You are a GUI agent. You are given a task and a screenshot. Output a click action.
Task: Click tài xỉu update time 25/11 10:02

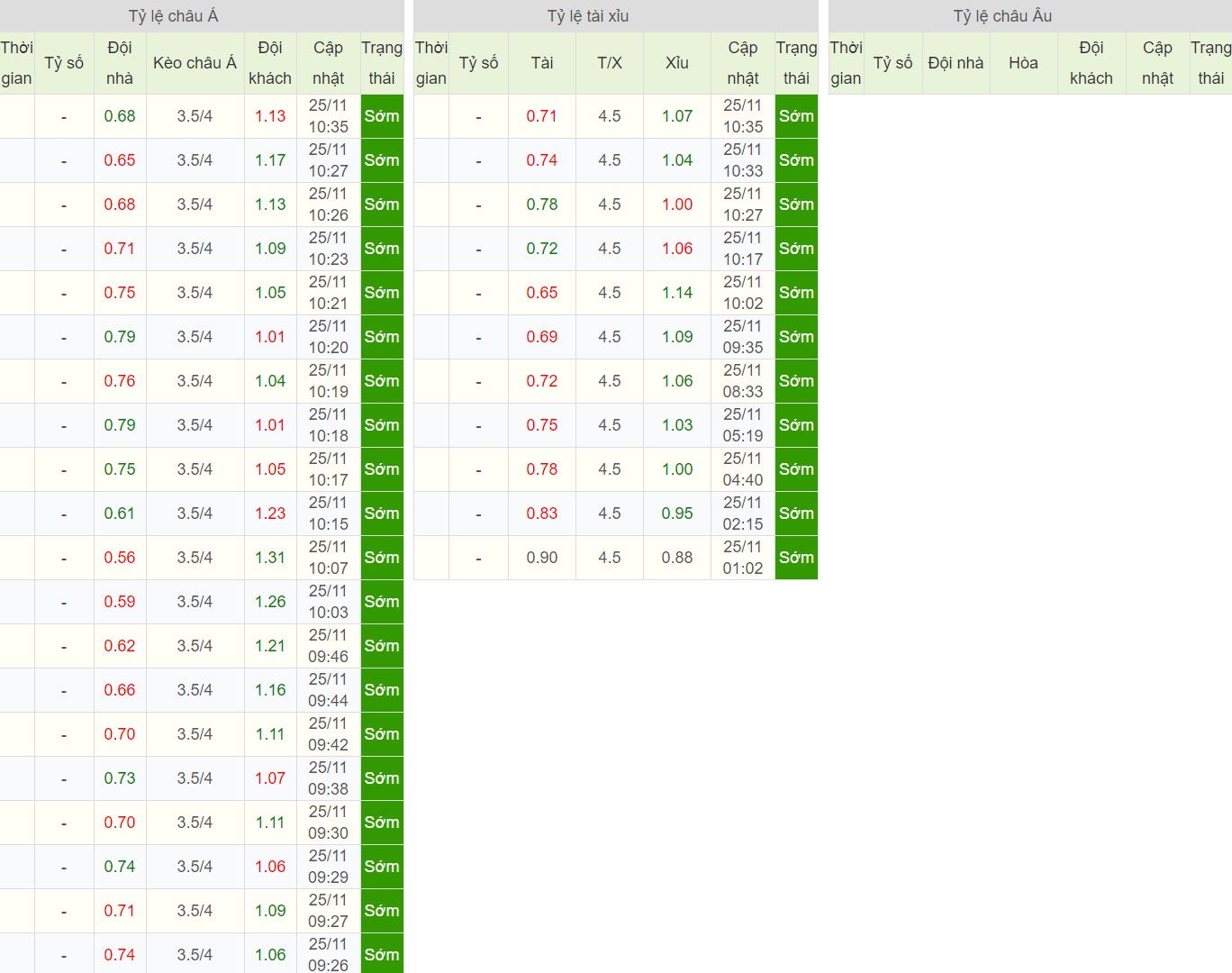pyautogui.click(x=743, y=293)
